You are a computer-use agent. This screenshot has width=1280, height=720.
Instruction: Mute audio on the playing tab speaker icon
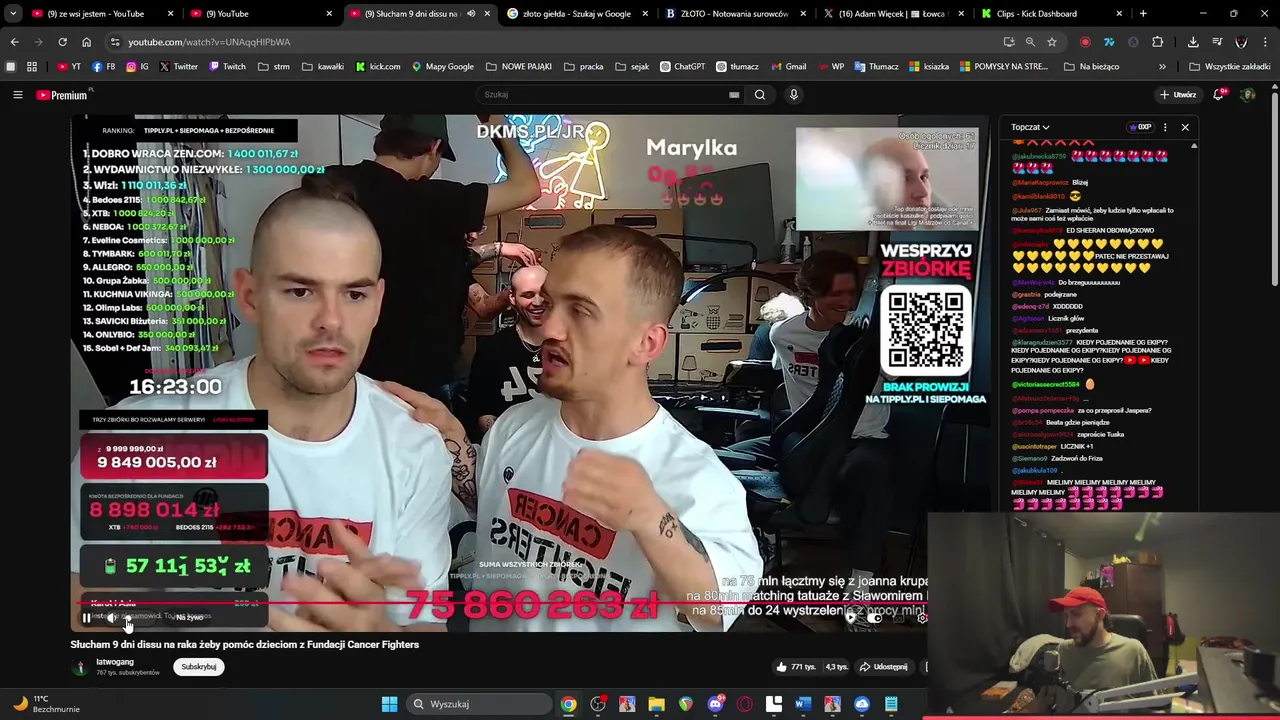click(x=471, y=14)
